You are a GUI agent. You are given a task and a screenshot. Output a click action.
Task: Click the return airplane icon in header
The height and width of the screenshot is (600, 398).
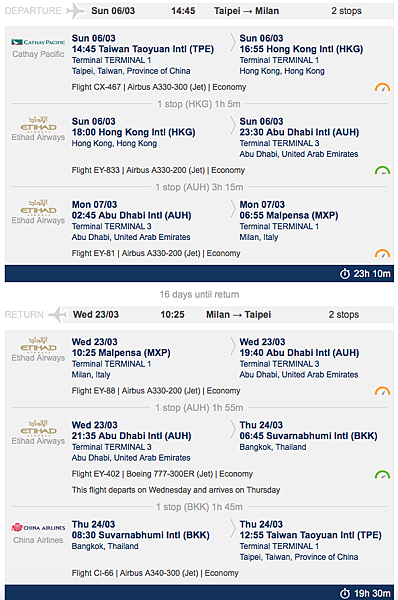59,315
